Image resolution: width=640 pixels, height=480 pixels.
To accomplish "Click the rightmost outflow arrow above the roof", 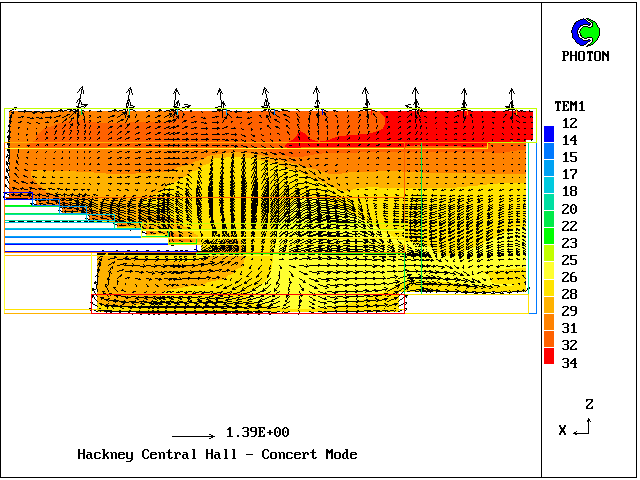I will [512, 97].
